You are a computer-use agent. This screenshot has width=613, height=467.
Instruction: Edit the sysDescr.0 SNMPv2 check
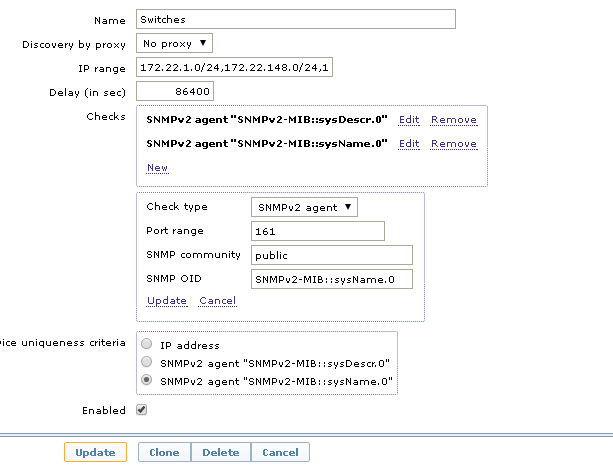pos(409,120)
